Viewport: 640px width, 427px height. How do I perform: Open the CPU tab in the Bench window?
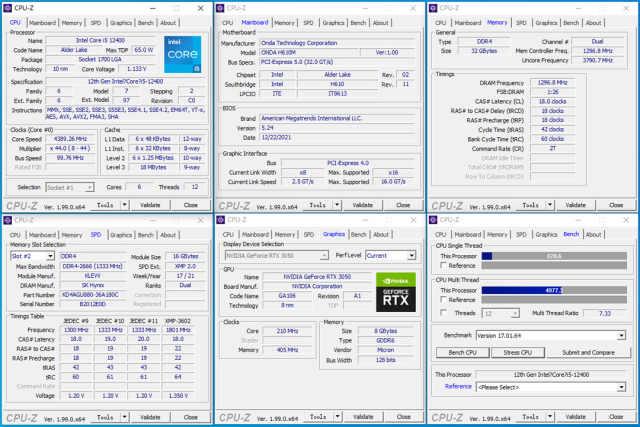click(x=440, y=234)
